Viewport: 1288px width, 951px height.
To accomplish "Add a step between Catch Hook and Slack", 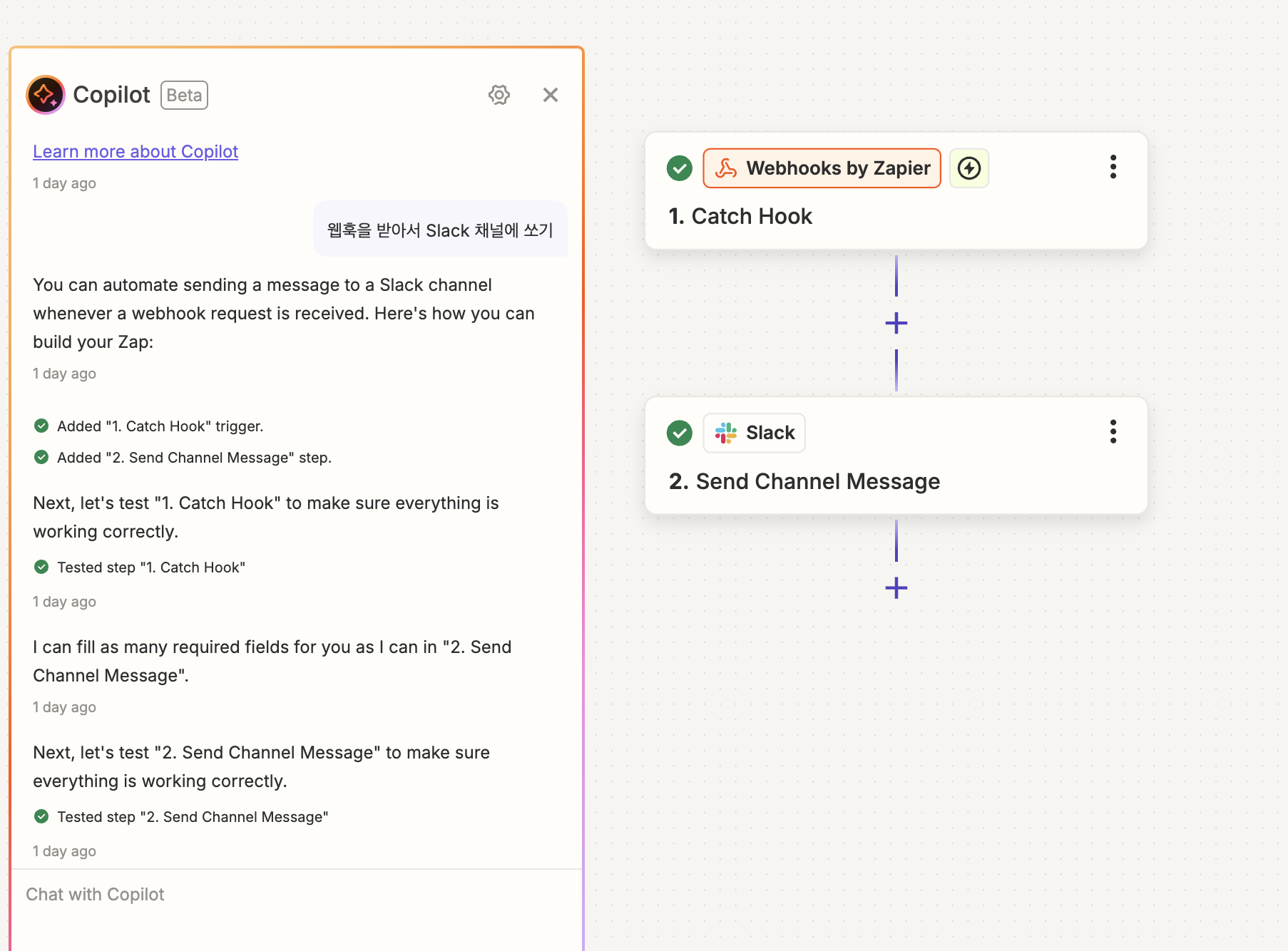I will click(896, 323).
